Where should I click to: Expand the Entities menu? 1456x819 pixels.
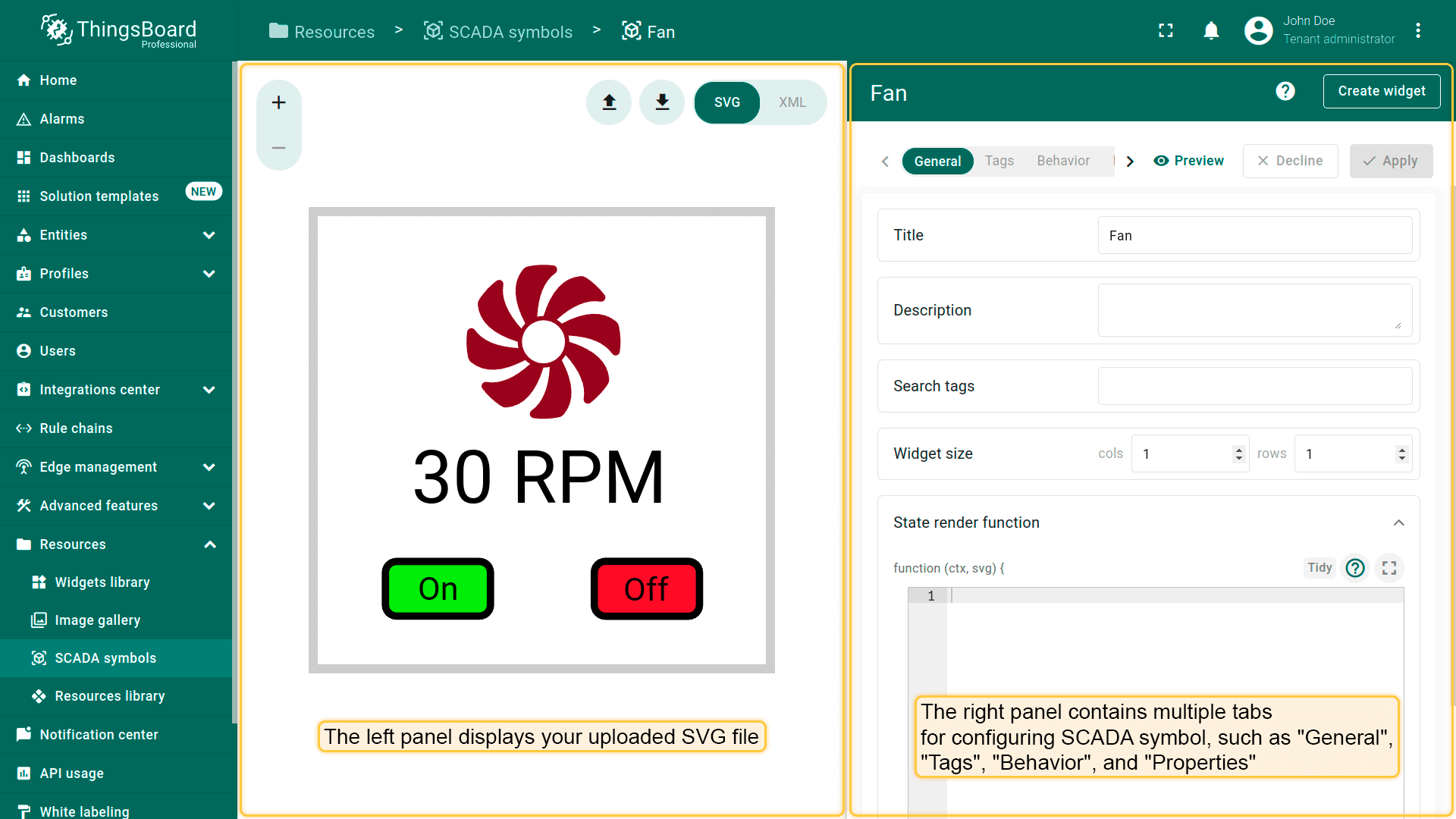pyautogui.click(x=209, y=235)
